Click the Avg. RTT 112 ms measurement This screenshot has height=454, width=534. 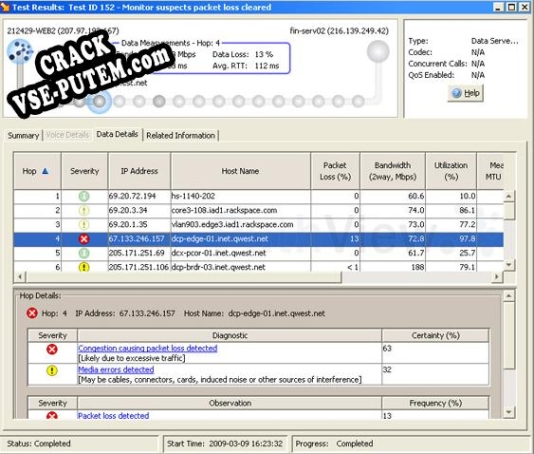[246, 66]
